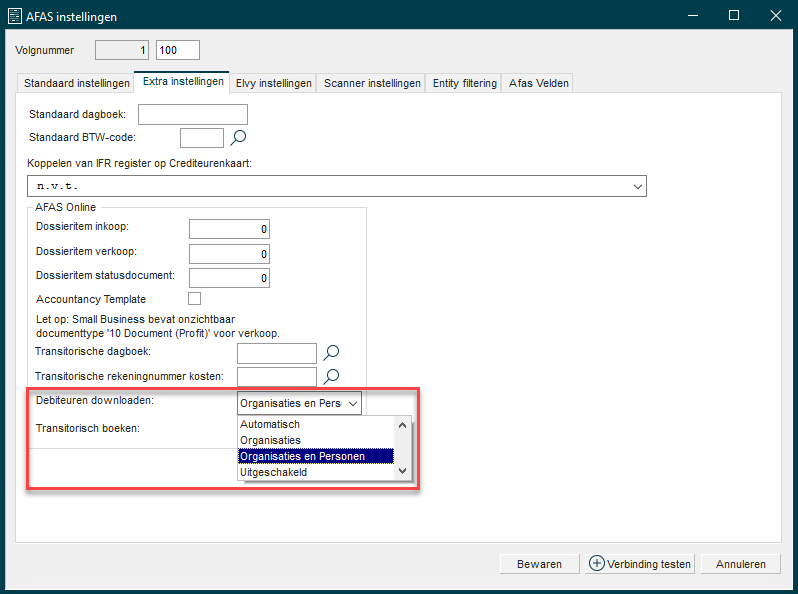798x594 pixels.
Task: Open the Koppelen van IFR register dropdown
Action: pos(637,187)
